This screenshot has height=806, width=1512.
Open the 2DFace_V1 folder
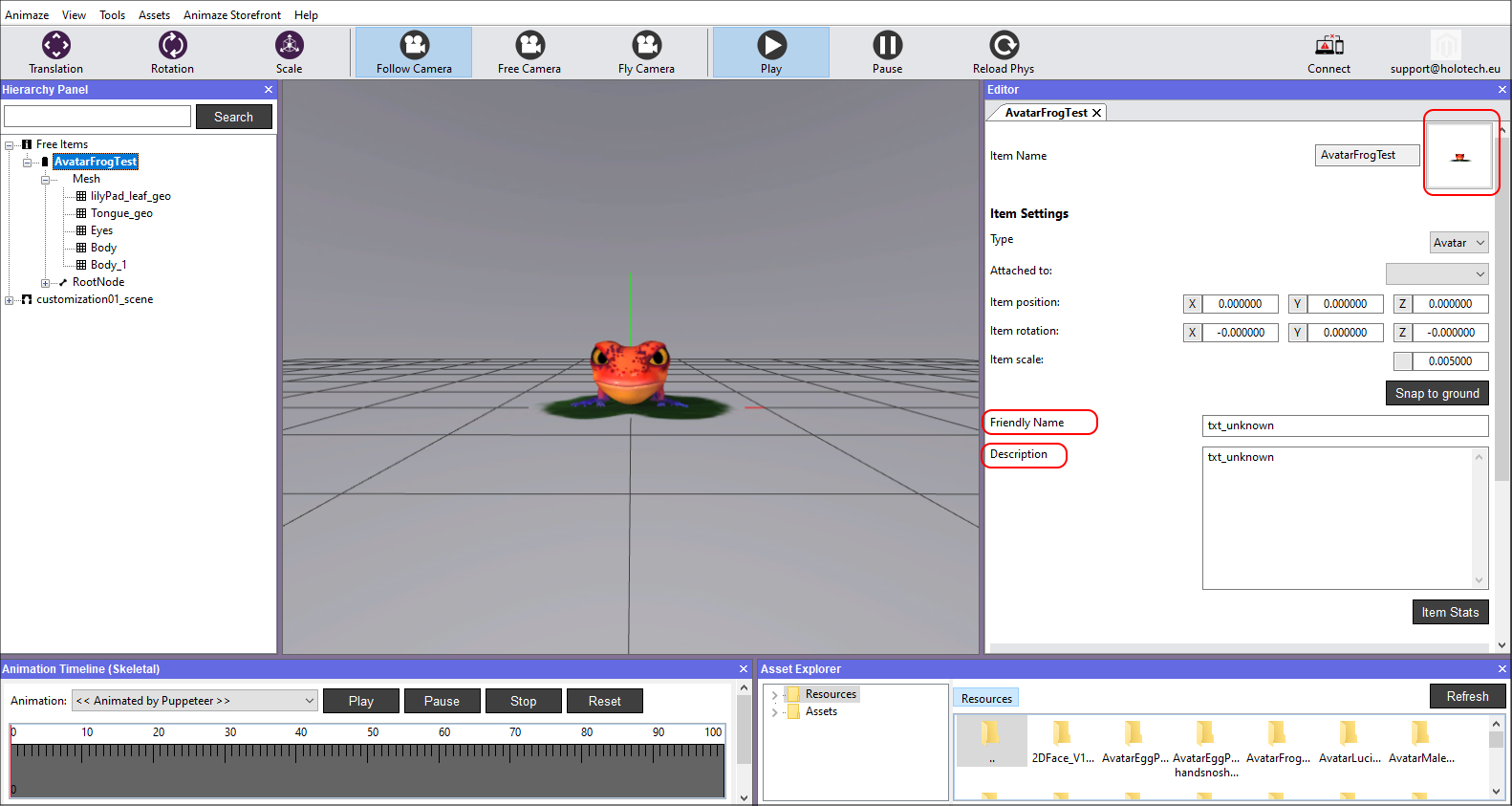pyautogui.click(x=1063, y=741)
